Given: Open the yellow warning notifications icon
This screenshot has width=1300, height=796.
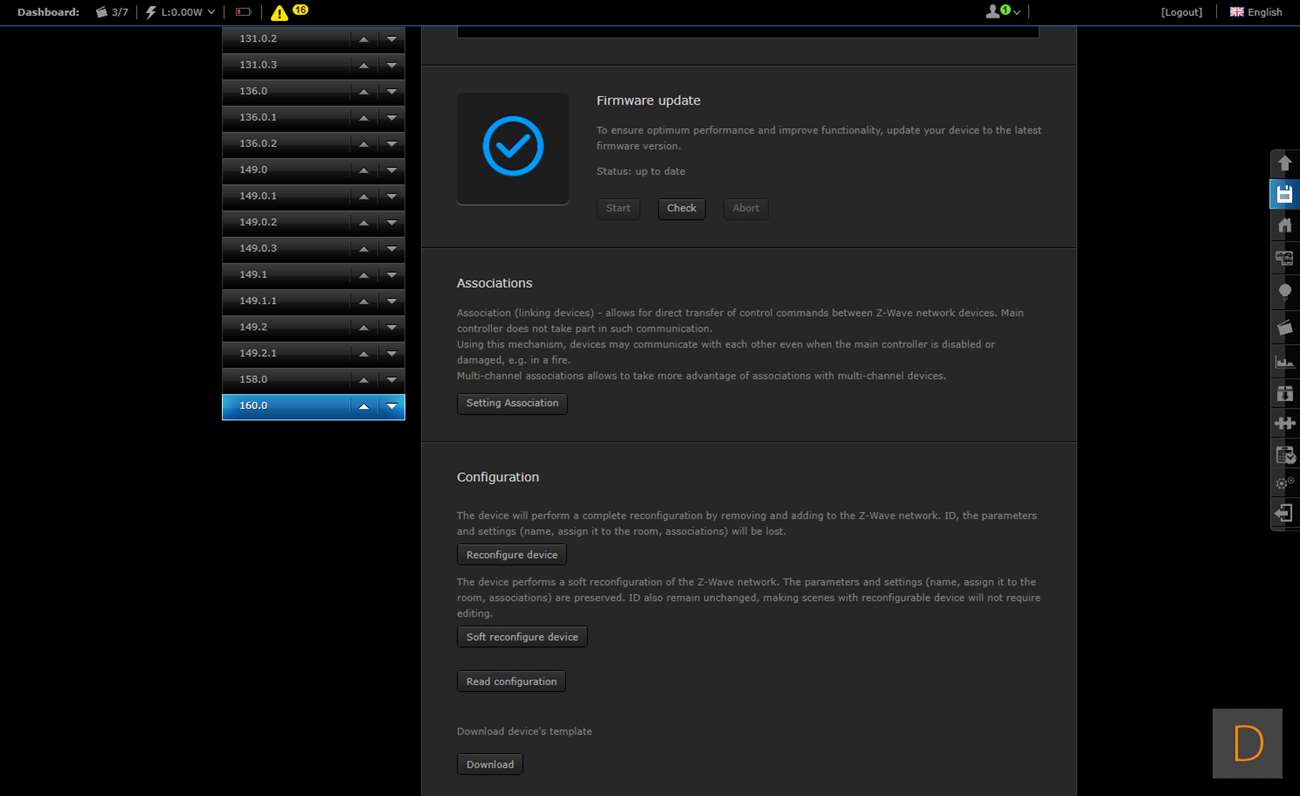Looking at the screenshot, I should point(280,12).
